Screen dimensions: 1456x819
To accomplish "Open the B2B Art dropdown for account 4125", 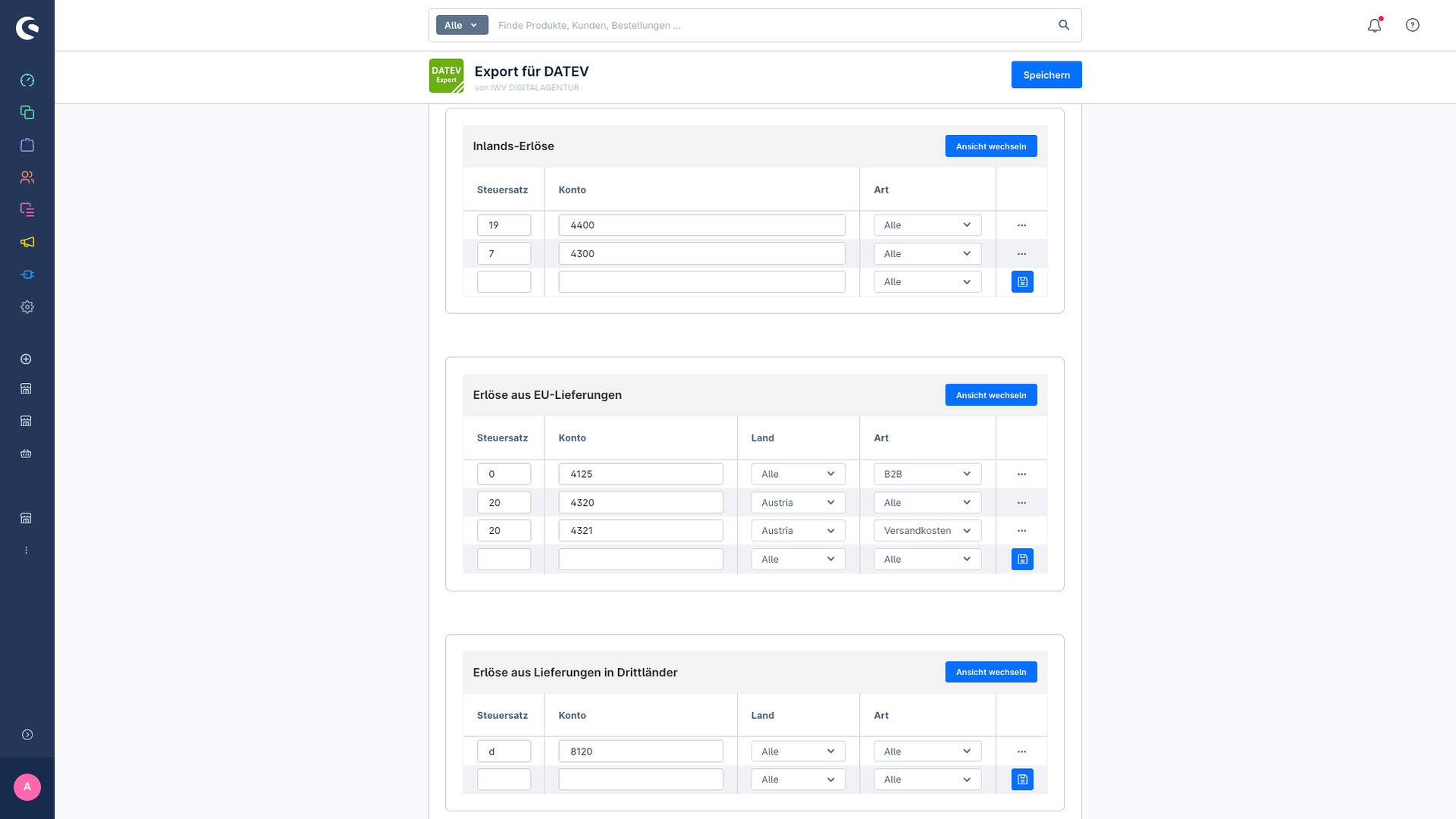I will 927,474.
